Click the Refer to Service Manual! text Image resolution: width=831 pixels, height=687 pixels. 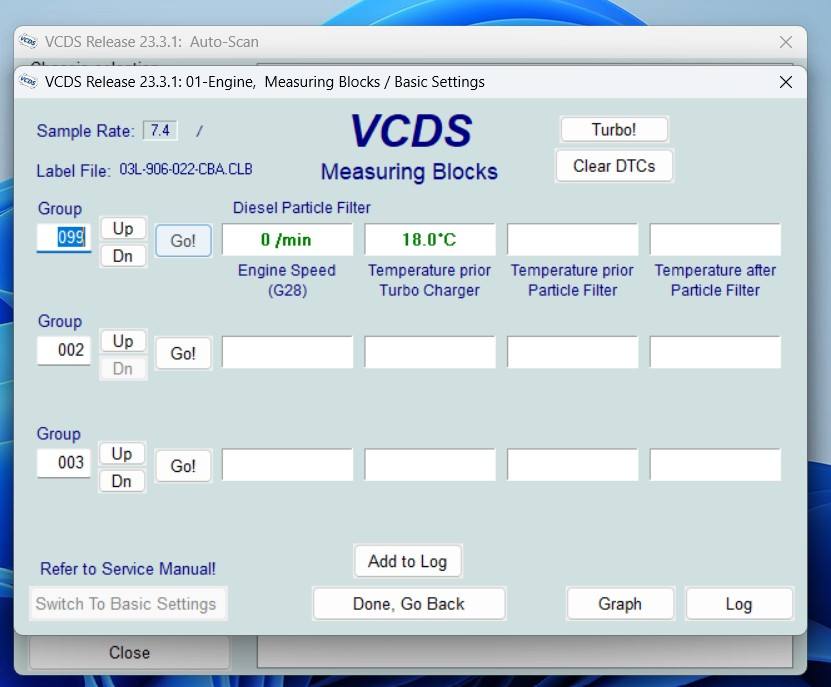point(128,569)
